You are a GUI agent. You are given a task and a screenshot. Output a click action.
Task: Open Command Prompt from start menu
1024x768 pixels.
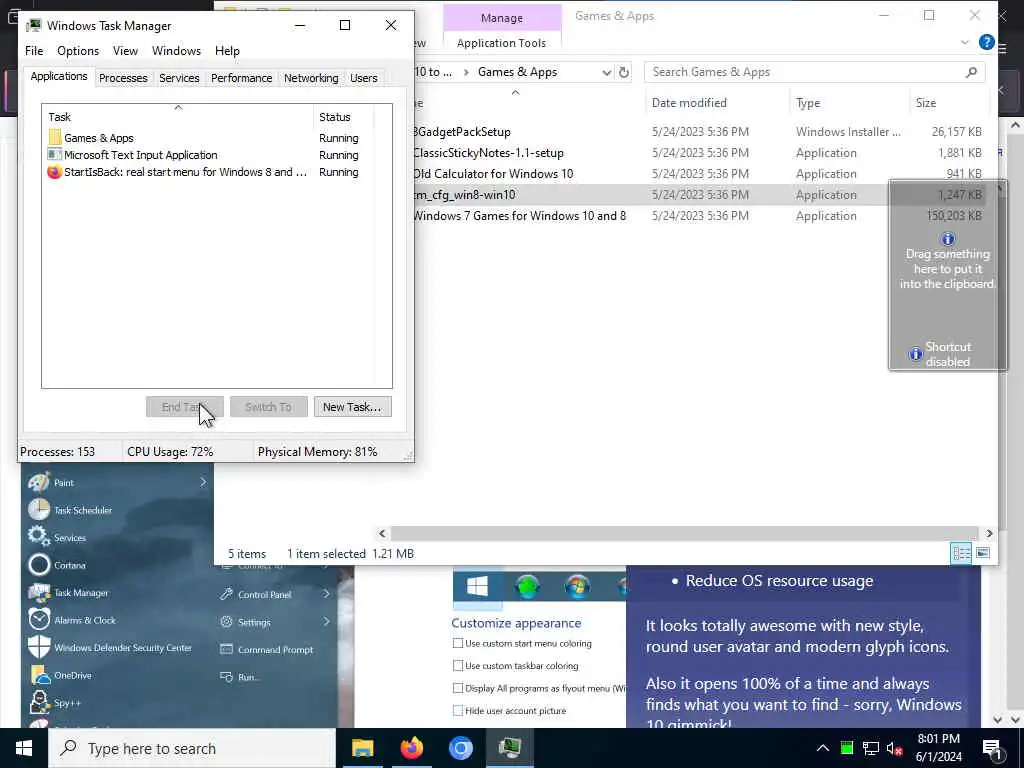[275, 649]
